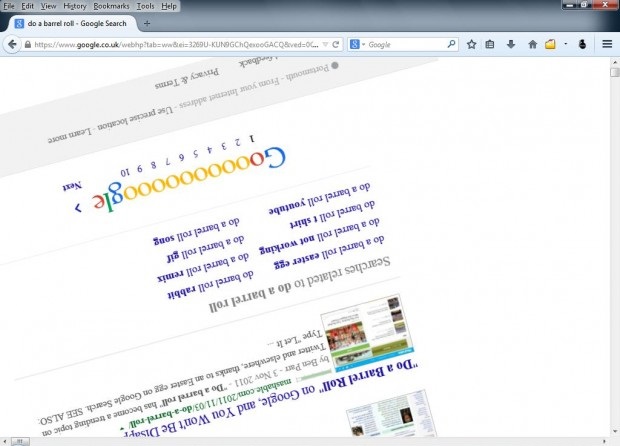Viewport: 620px width, 446px height.
Task: Open search engine chooser dropdown arrow
Action: pos(363,44)
